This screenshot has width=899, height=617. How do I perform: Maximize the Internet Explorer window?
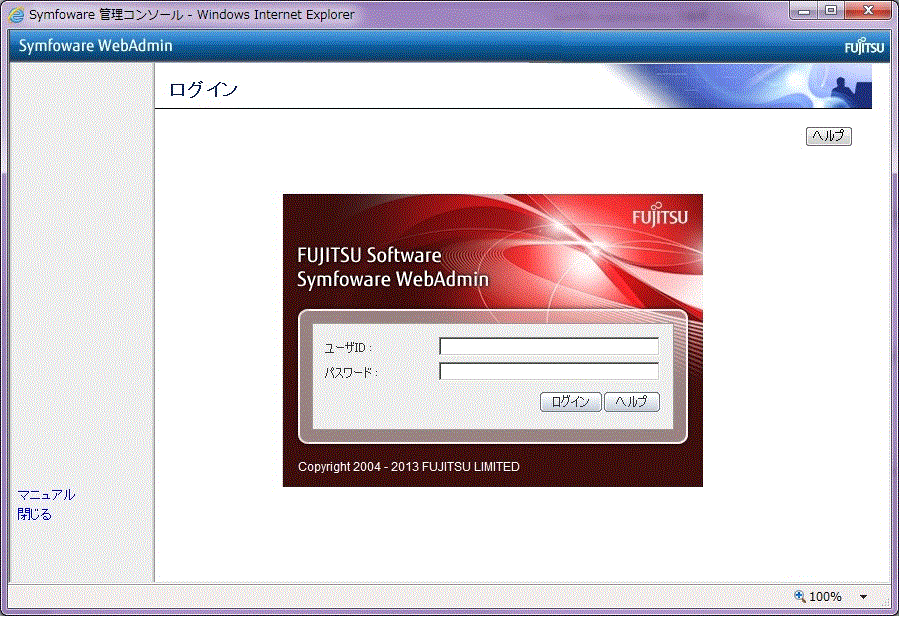tap(831, 12)
